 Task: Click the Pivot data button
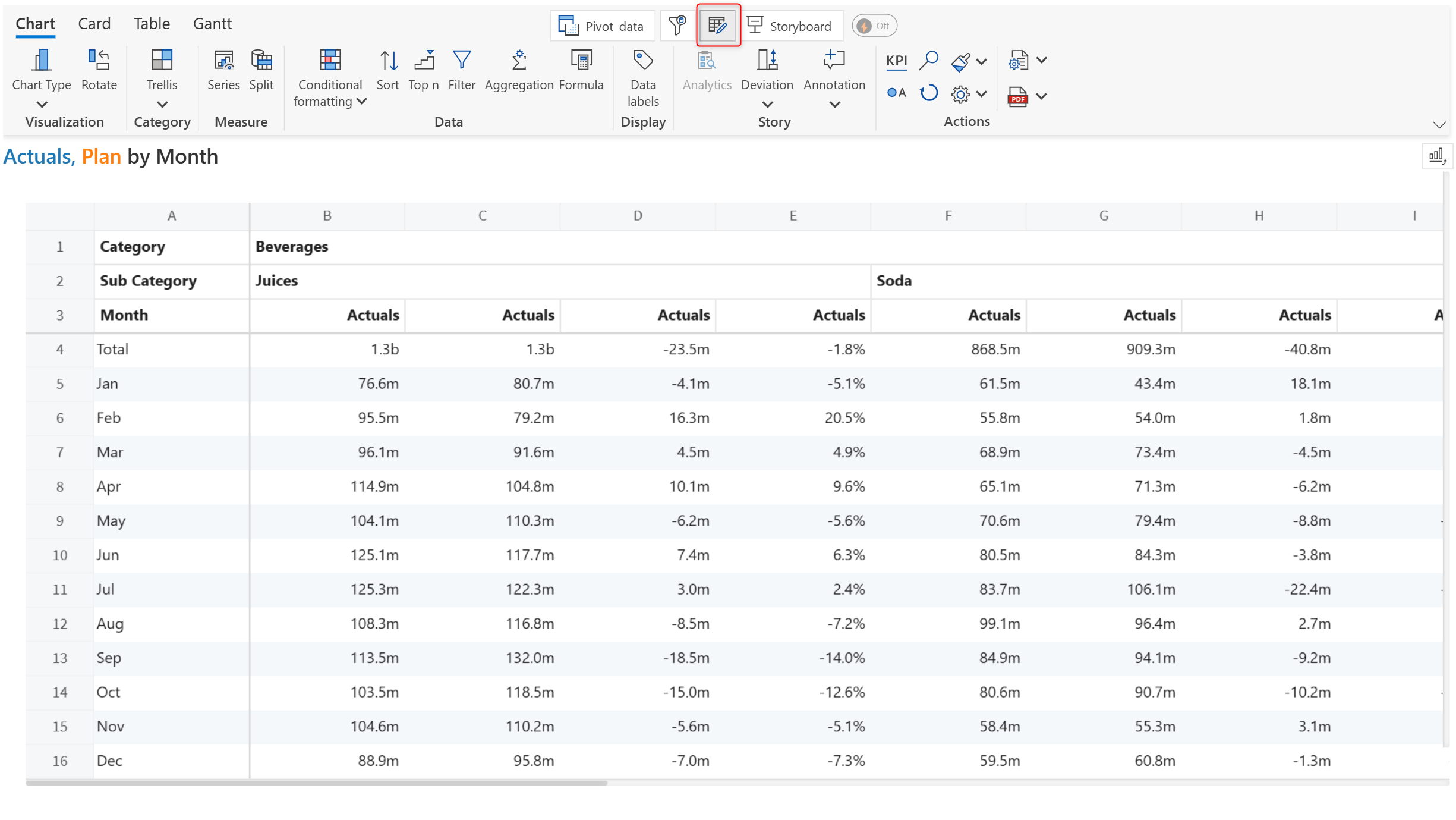pyautogui.click(x=601, y=26)
